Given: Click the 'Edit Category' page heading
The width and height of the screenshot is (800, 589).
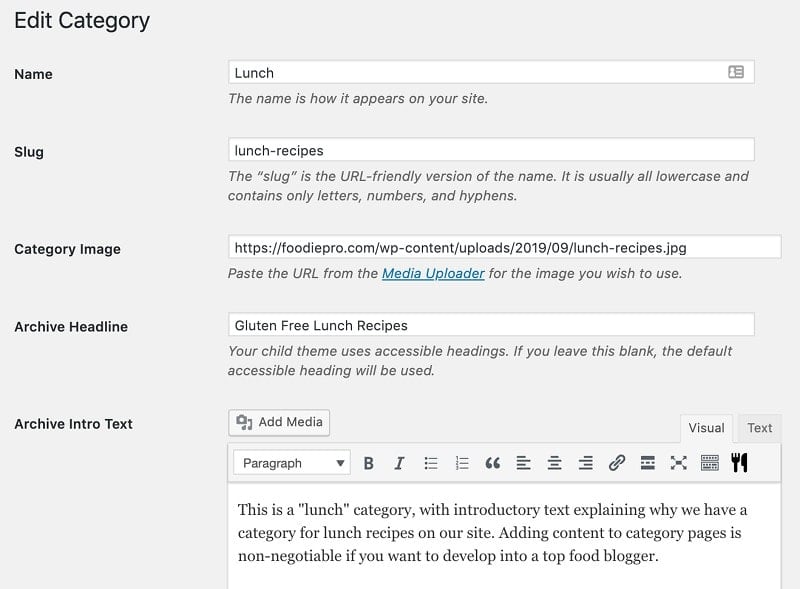Looking at the screenshot, I should coord(82,21).
